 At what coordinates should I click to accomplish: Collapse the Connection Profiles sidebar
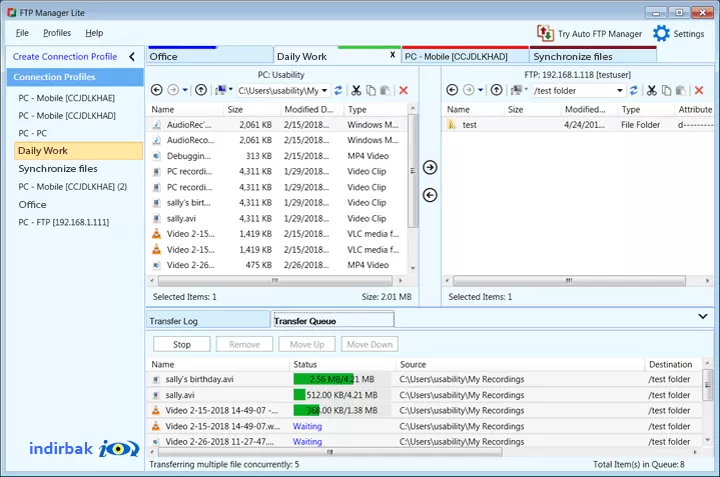pos(132,56)
